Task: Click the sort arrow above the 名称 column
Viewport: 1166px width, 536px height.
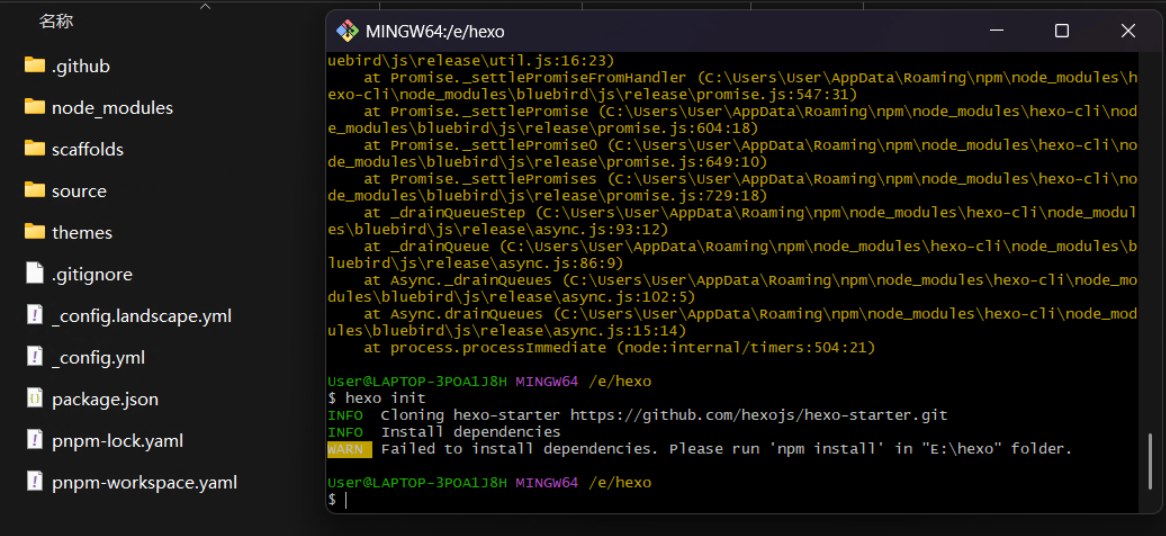Action: point(205,6)
